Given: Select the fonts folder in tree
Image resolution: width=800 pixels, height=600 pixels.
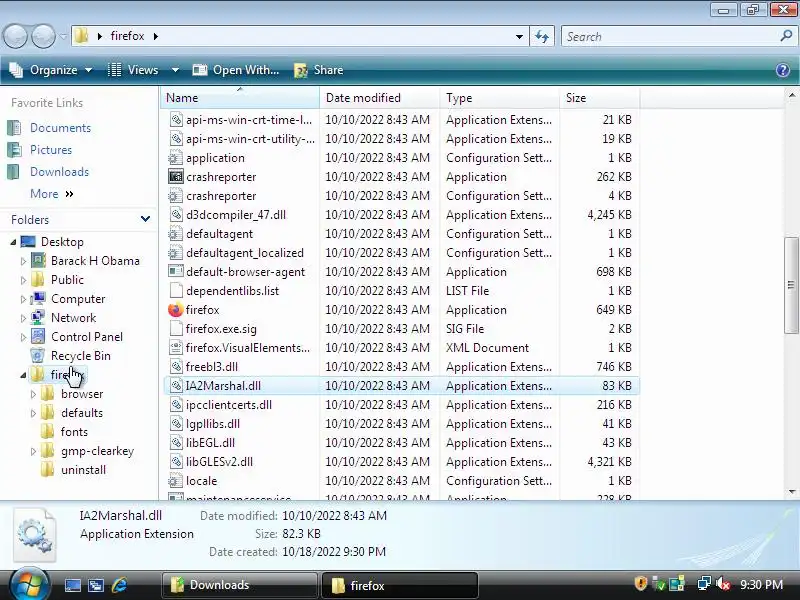Looking at the screenshot, I should 74,432.
